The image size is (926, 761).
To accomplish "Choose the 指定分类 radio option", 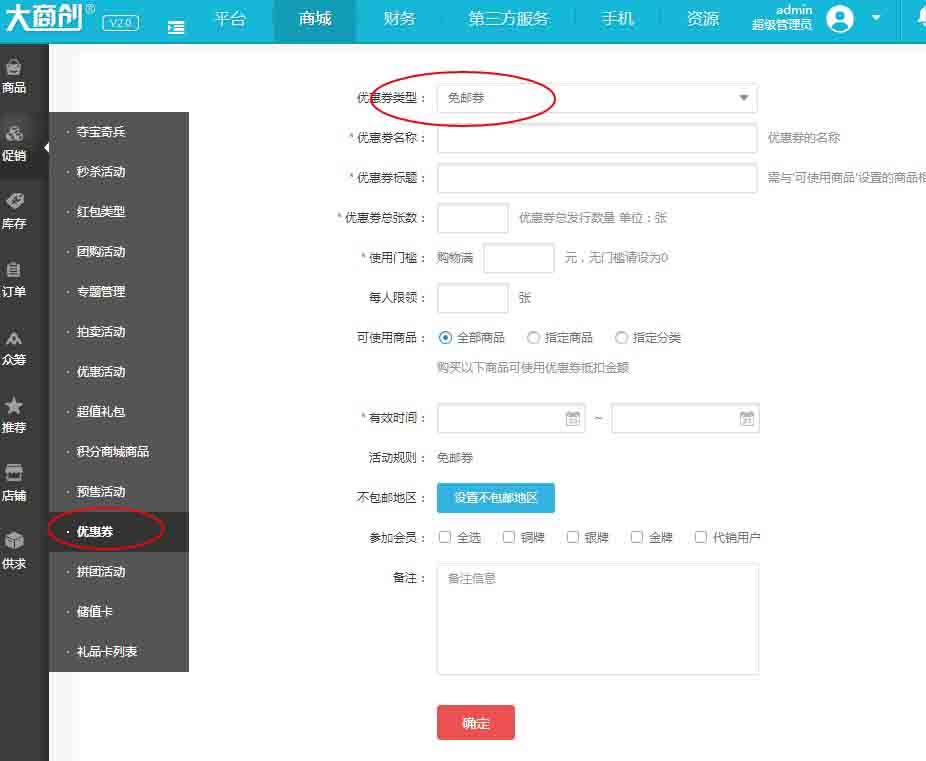I will (x=622, y=338).
